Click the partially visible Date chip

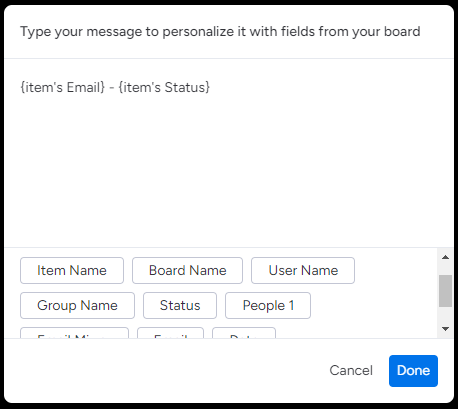point(244,333)
